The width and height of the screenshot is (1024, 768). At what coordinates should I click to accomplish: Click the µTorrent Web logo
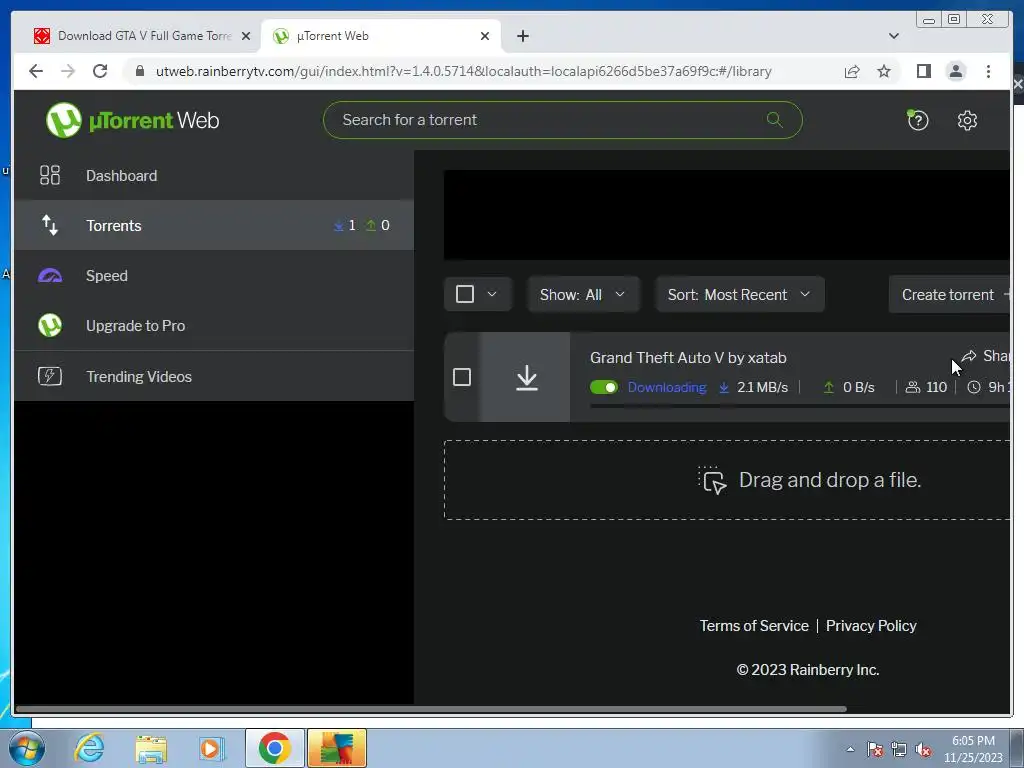133,120
